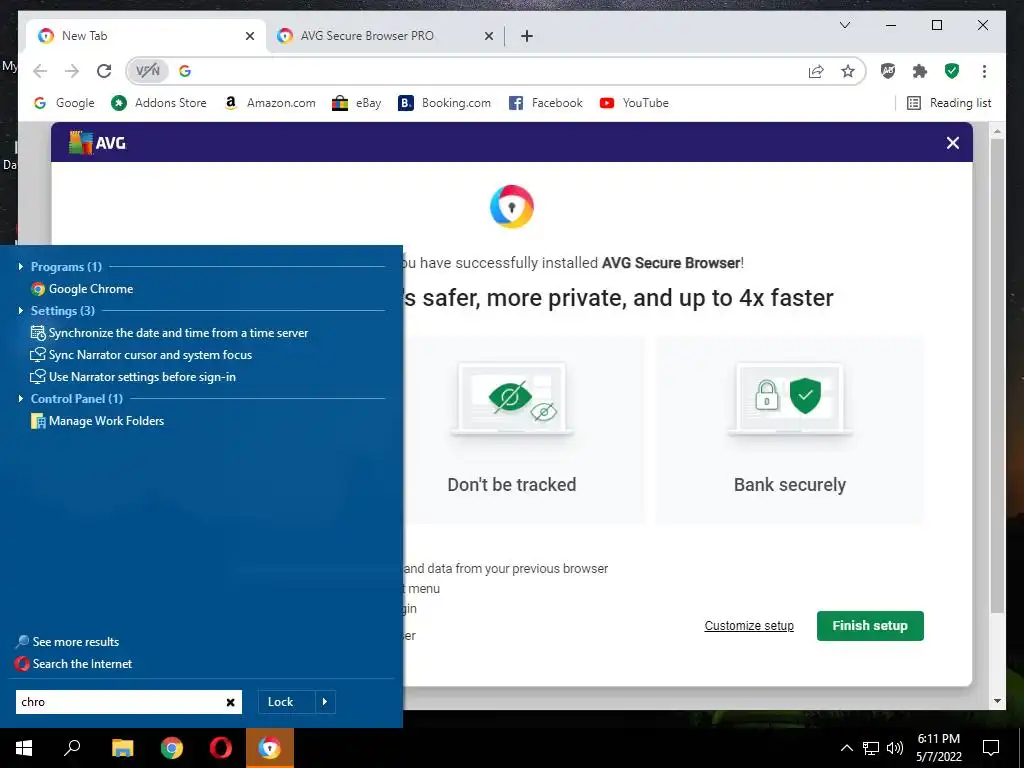The width and height of the screenshot is (1024, 768).
Task: Open Use Narrator settings before sign-in
Action: pos(133,377)
